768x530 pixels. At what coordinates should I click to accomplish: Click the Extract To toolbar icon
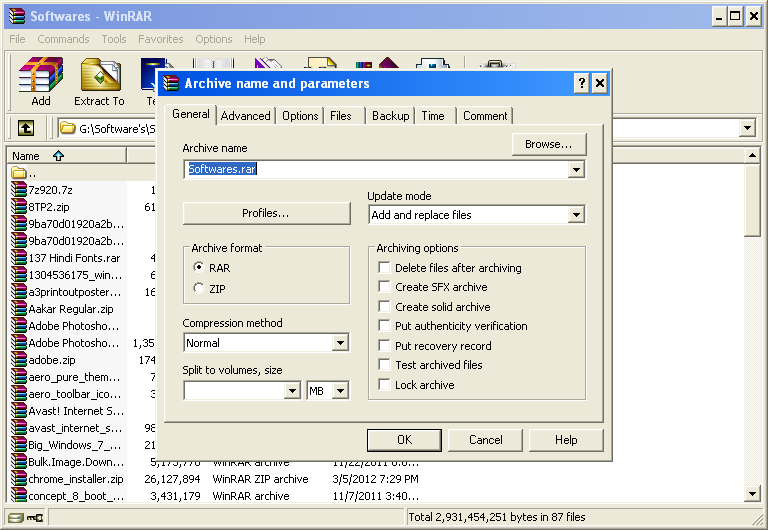click(x=99, y=81)
